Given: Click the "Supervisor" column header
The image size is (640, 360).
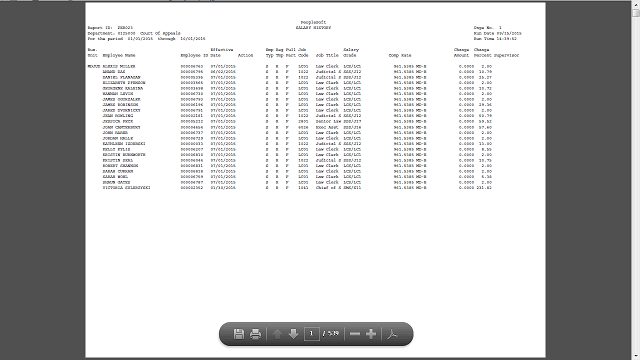Looking at the screenshot, I should pyautogui.click(x=507, y=56).
